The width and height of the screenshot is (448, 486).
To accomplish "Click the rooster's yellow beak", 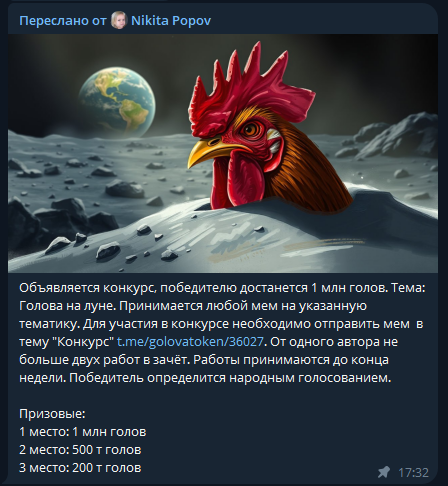I will (211, 151).
